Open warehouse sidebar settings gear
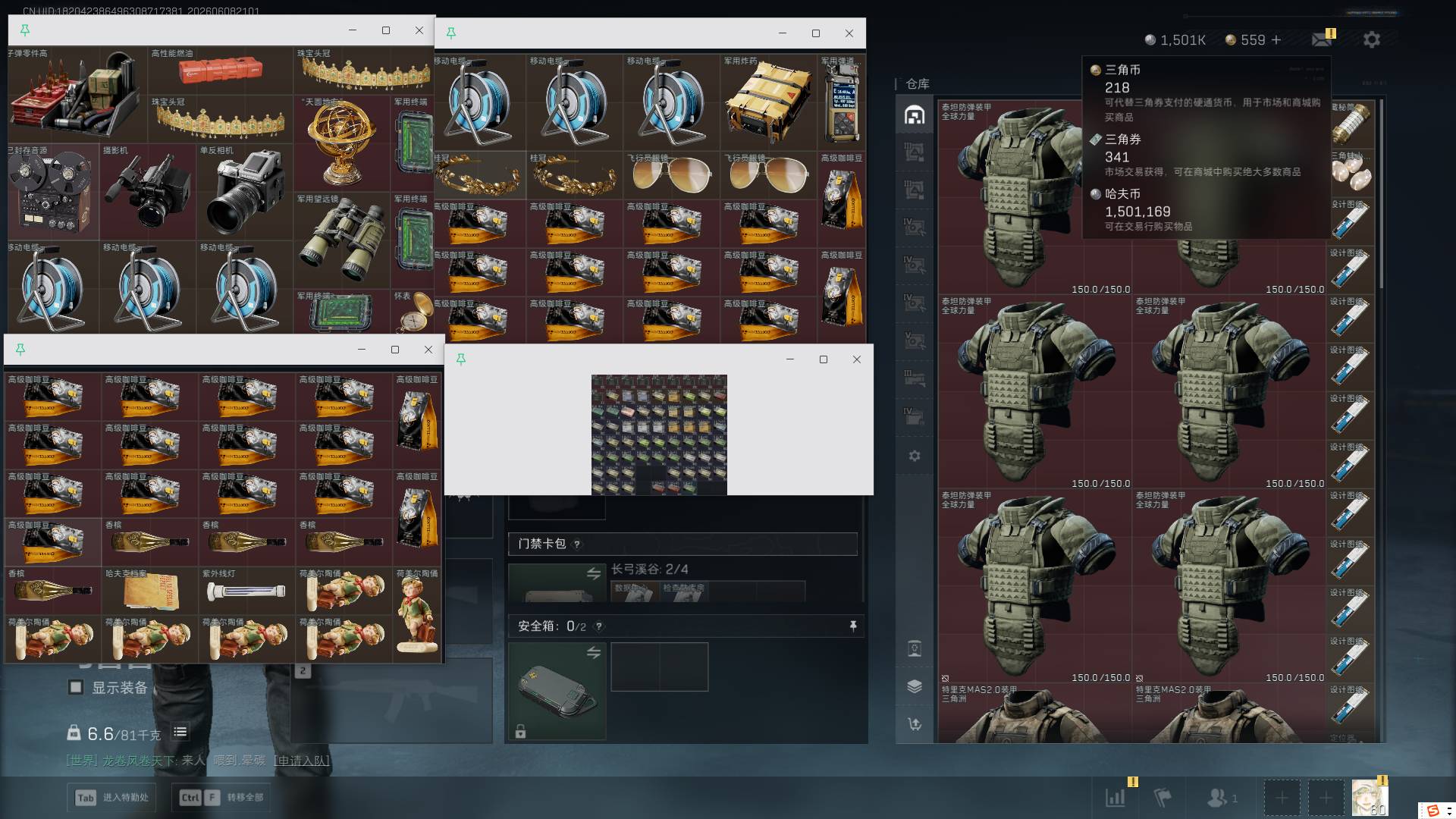 (915, 456)
